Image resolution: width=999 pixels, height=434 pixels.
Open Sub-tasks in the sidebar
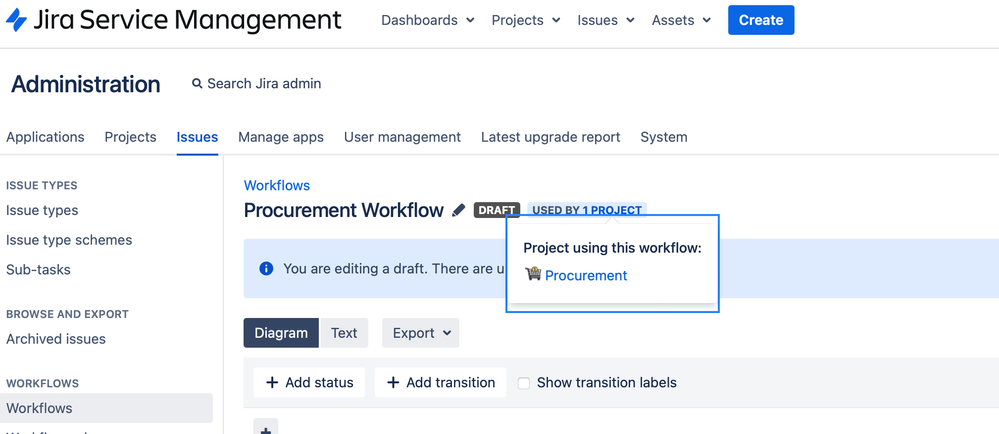click(38, 270)
